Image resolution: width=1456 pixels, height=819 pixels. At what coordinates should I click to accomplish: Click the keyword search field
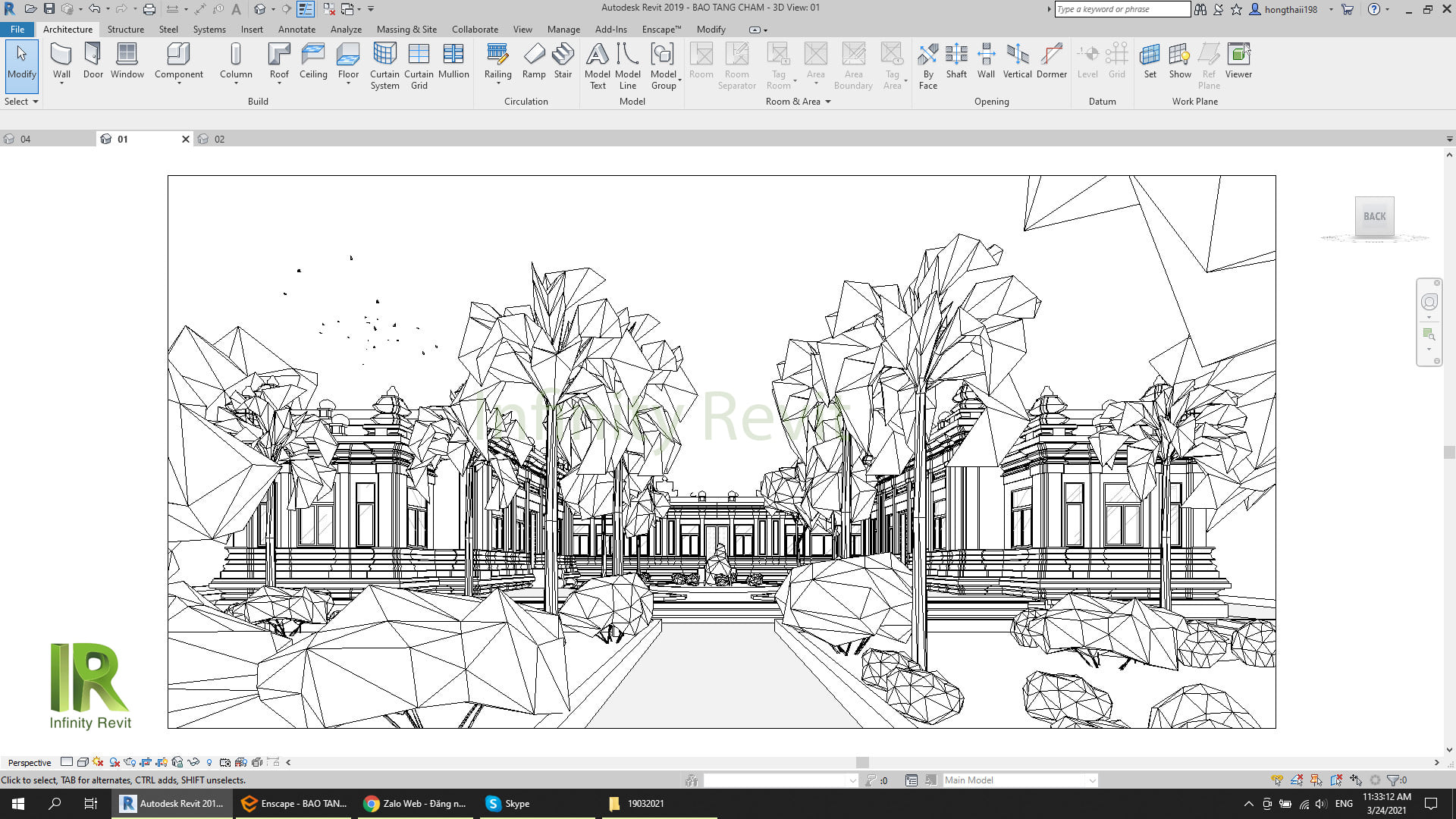(1121, 9)
